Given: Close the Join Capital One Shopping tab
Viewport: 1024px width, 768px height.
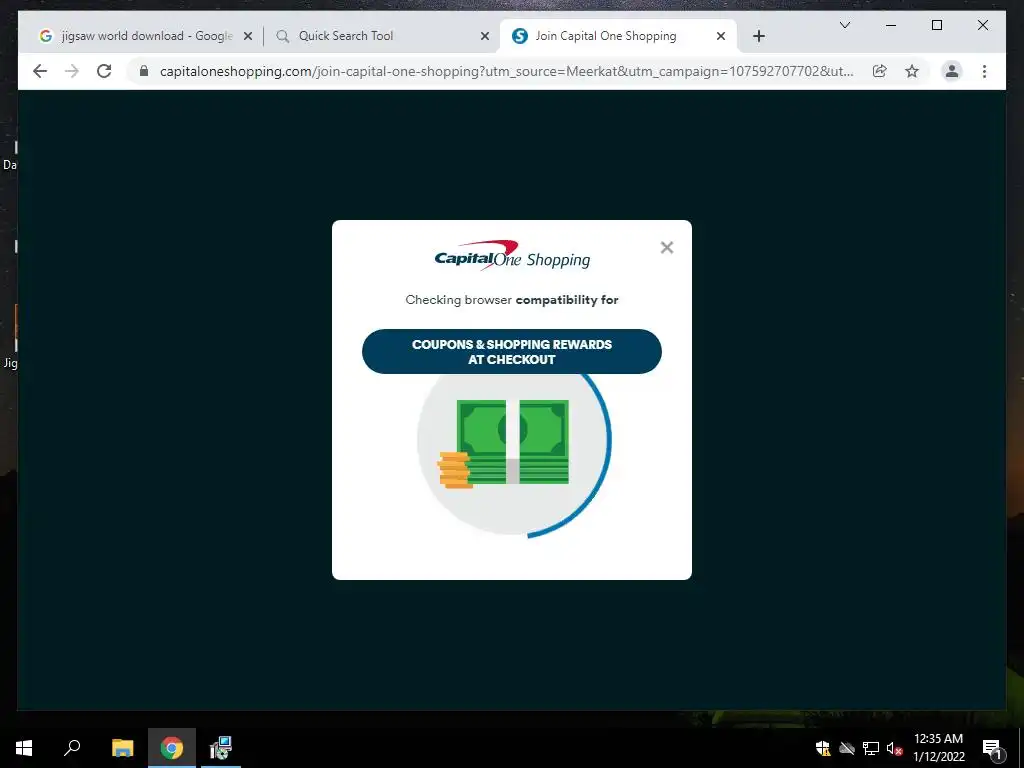Looking at the screenshot, I should click(720, 36).
